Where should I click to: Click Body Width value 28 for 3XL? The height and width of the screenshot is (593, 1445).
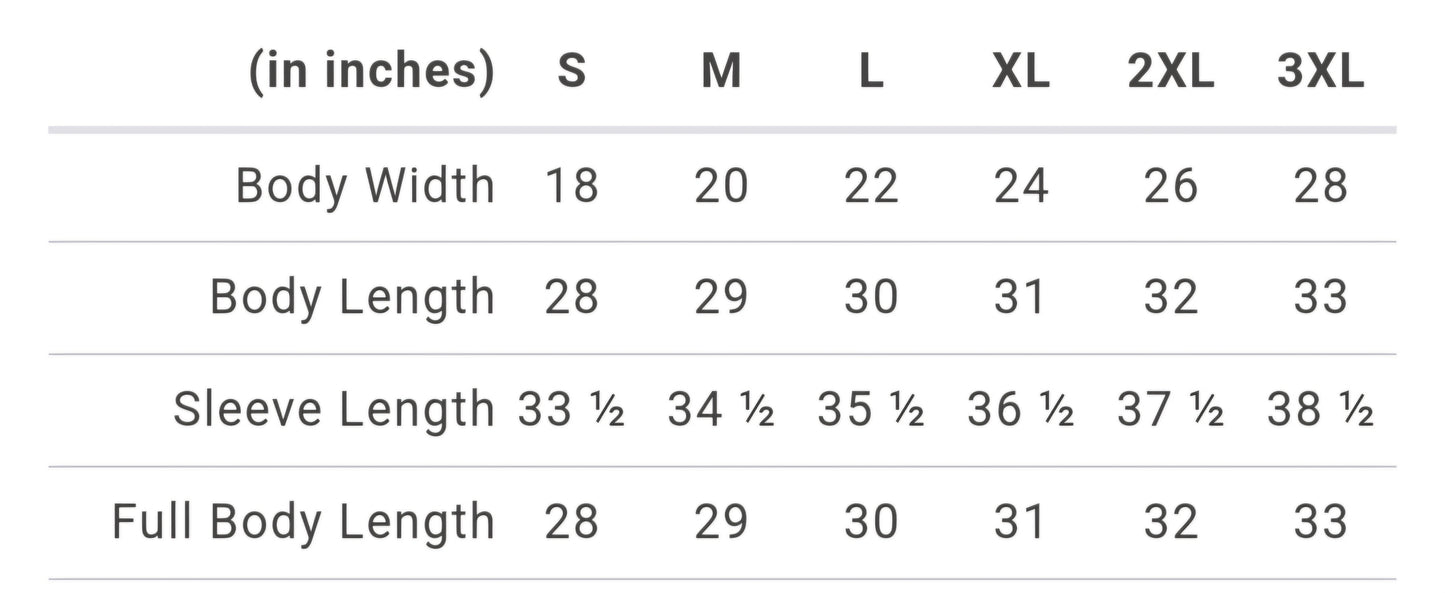tap(1321, 186)
